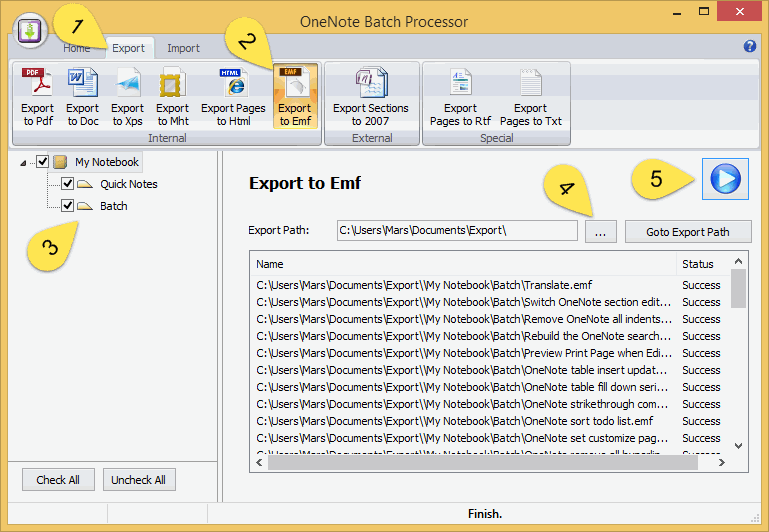This screenshot has height=532, width=769.
Task: Select OneNote set customize pag row
Action: click(490, 438)
